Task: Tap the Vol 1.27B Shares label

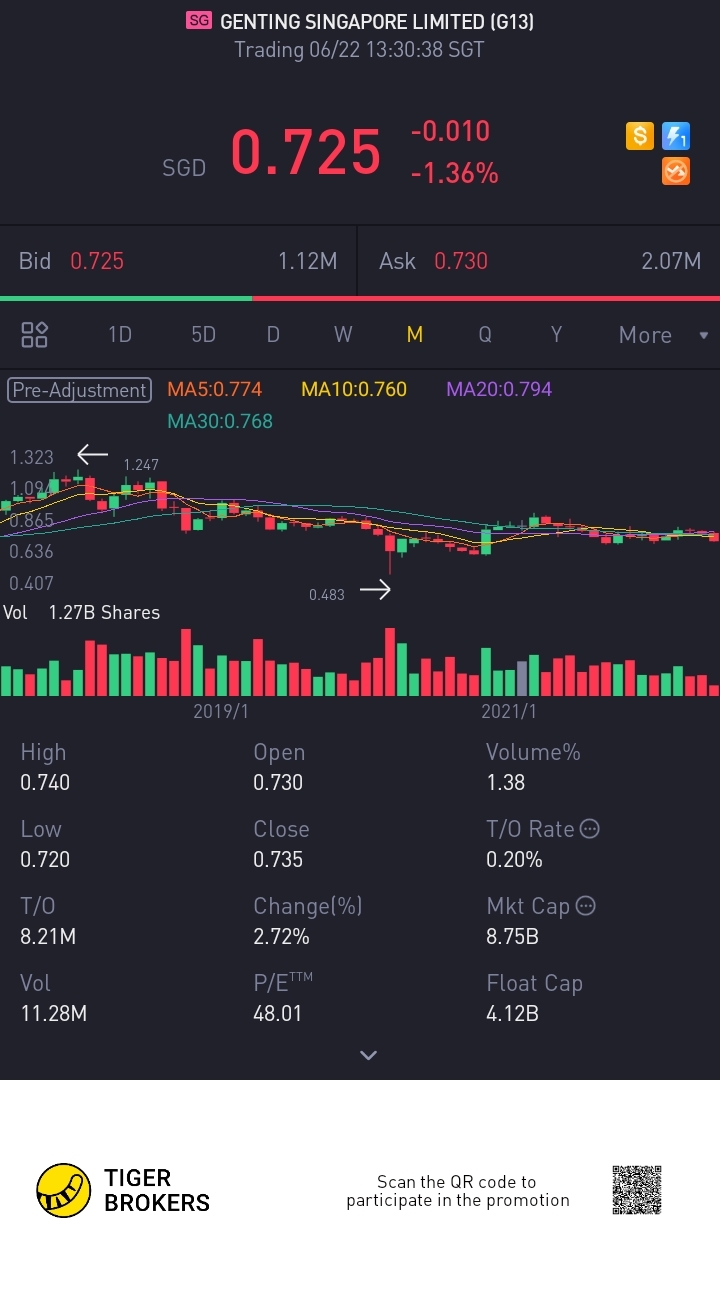Action: pos(81,613)
